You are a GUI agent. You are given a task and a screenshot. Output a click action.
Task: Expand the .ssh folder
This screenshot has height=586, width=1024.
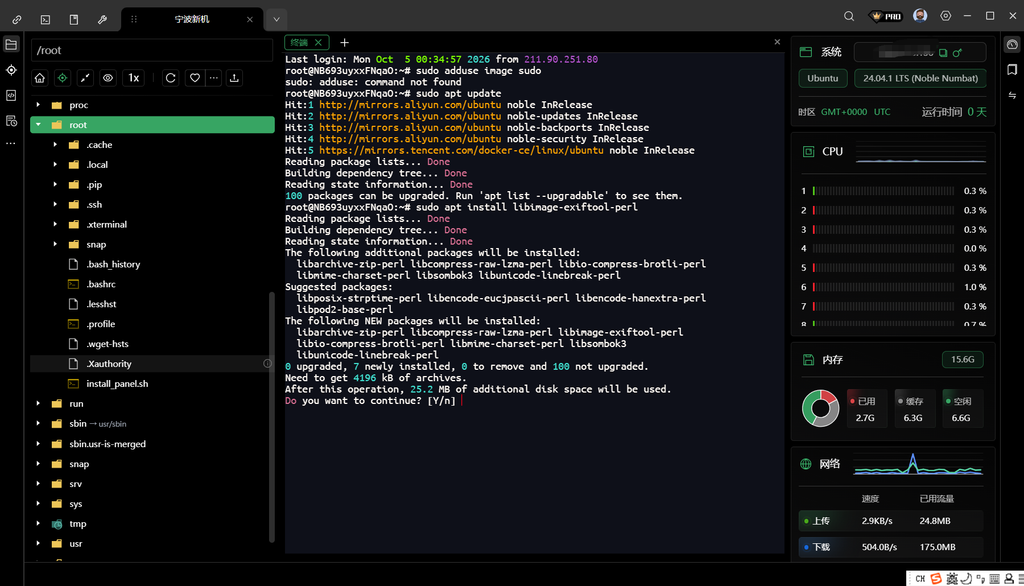[55, 204]
